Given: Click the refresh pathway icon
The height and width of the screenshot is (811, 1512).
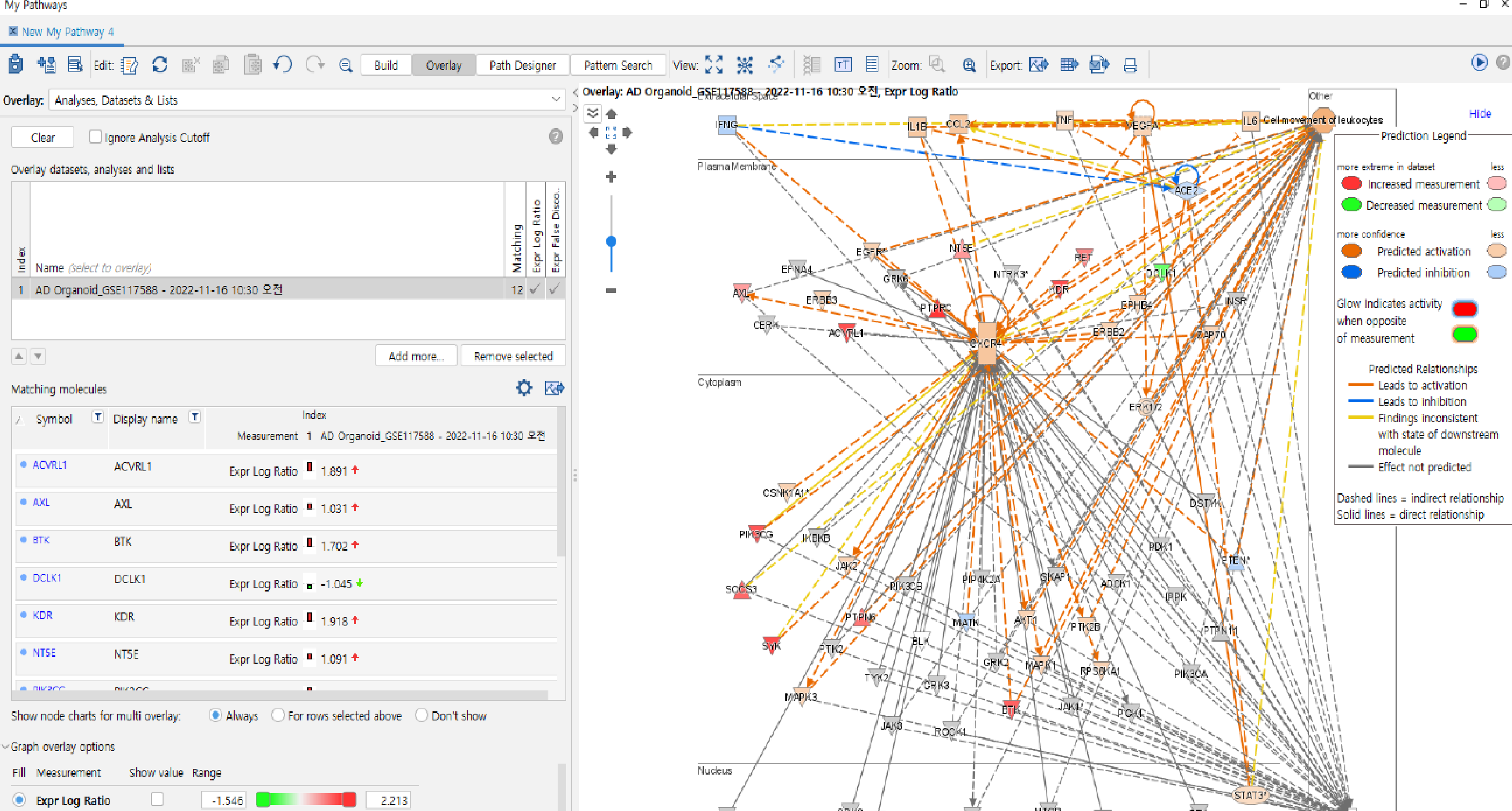Looking at the screenshot, I should click(x=160, y=64).
